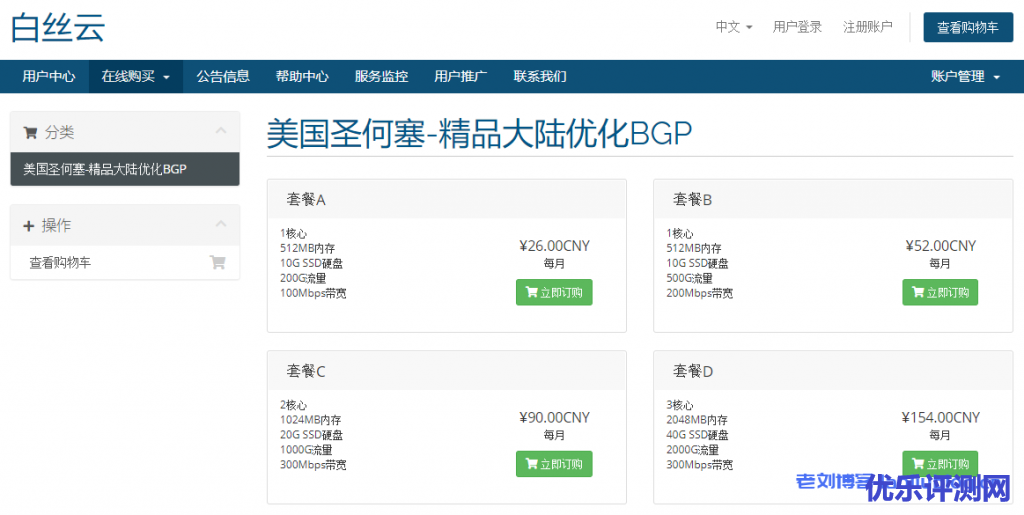Open the 中文 language dropdown

point(734,27)
